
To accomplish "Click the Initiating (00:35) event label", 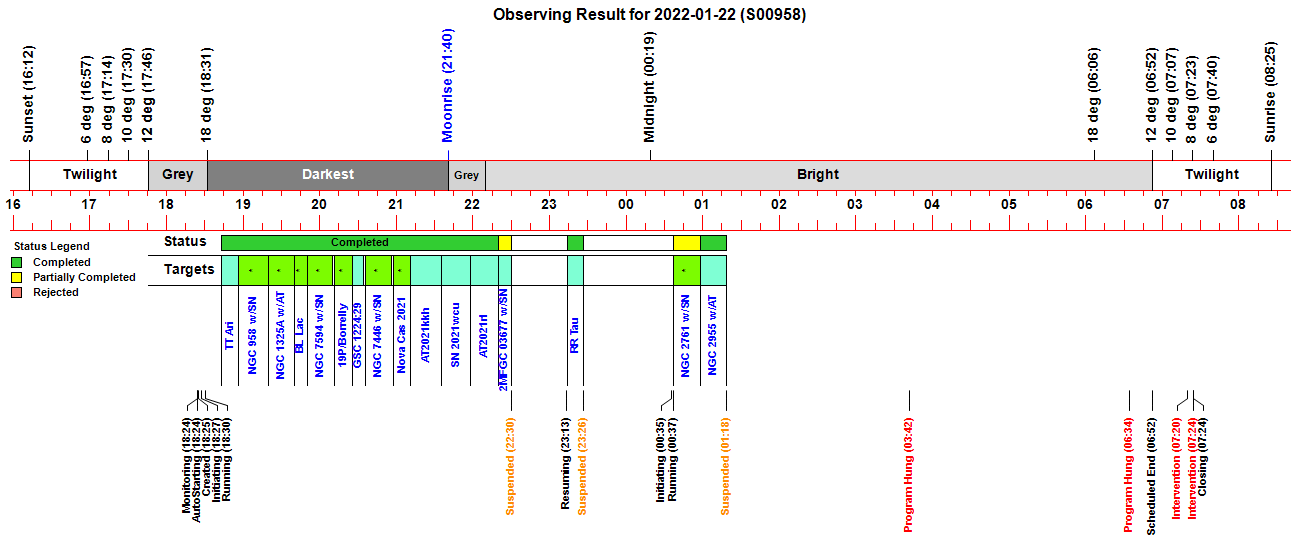I will (660, 462).
